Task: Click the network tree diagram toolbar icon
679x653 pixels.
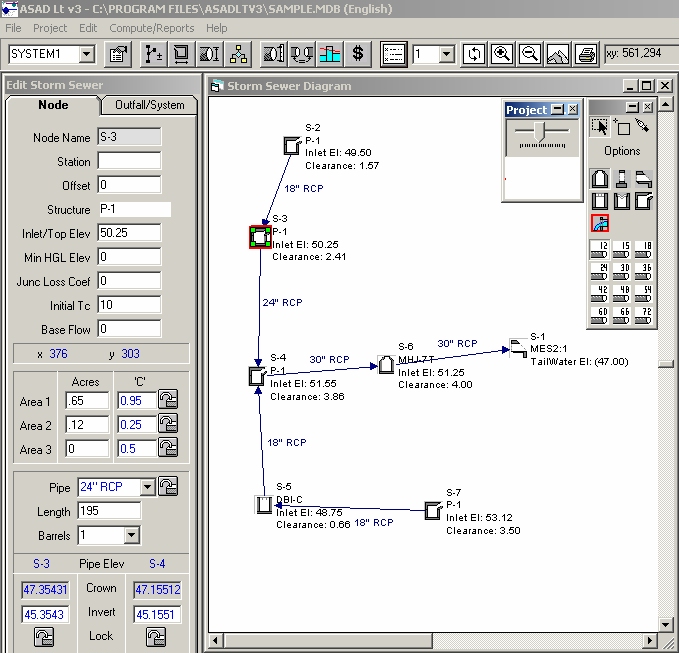Action: point(238,54)
